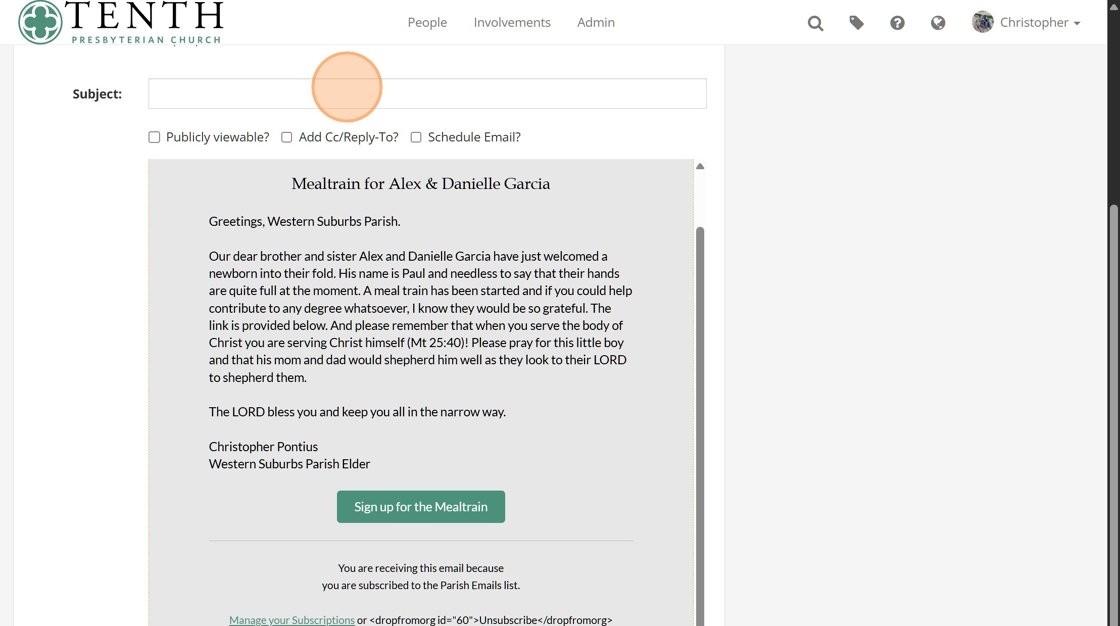Open the search magnifier icon
This screenshot has width=1120, height=626.
coord(815,23)
